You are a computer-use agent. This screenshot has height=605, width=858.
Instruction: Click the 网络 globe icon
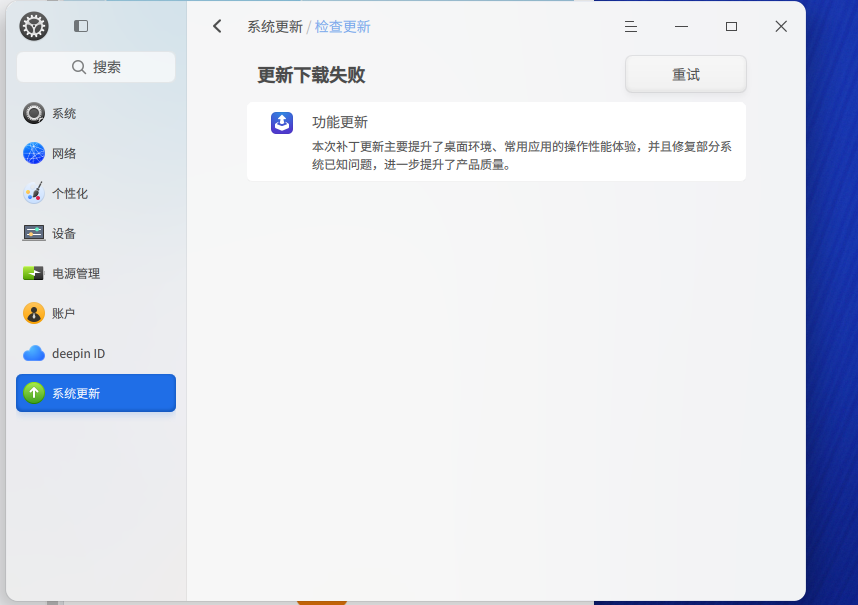tap(34, 153)
